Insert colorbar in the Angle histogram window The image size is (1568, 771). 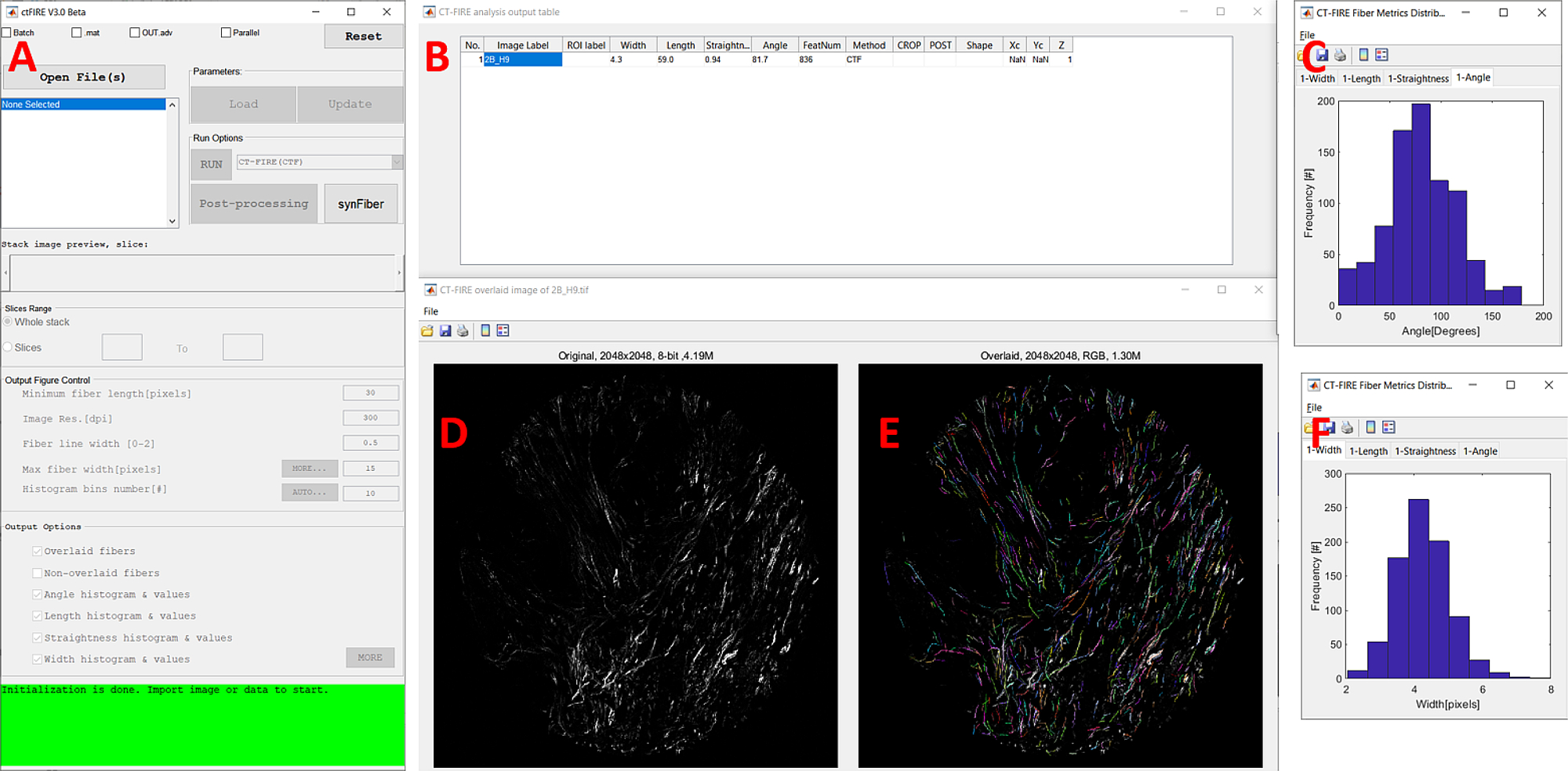coord(1363,55)
